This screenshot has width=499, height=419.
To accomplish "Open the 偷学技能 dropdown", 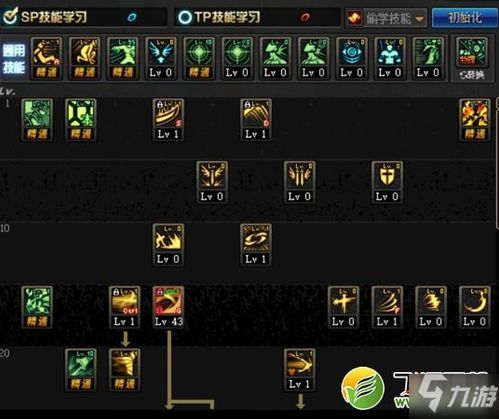I will tap(386, 18).
